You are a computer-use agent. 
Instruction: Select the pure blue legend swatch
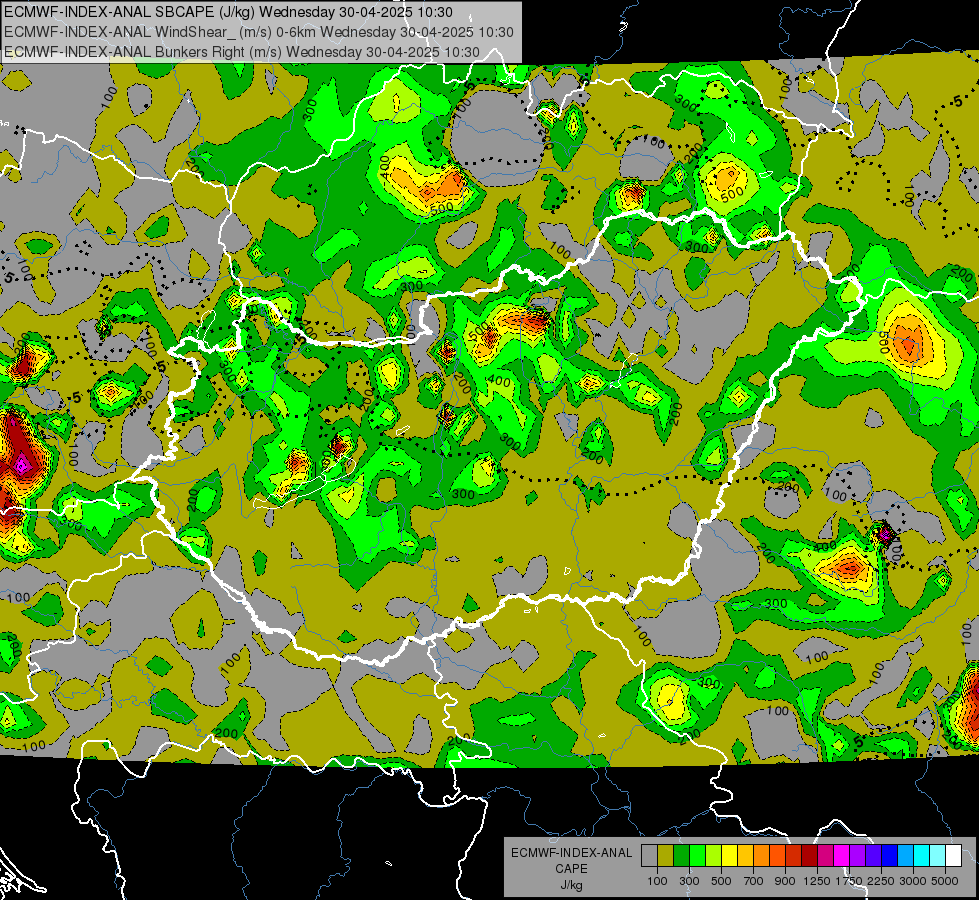(890, 855)
